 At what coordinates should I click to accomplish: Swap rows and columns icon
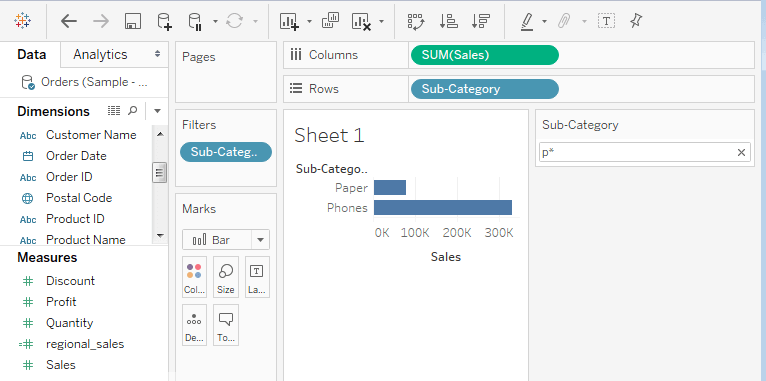[416, 21]
